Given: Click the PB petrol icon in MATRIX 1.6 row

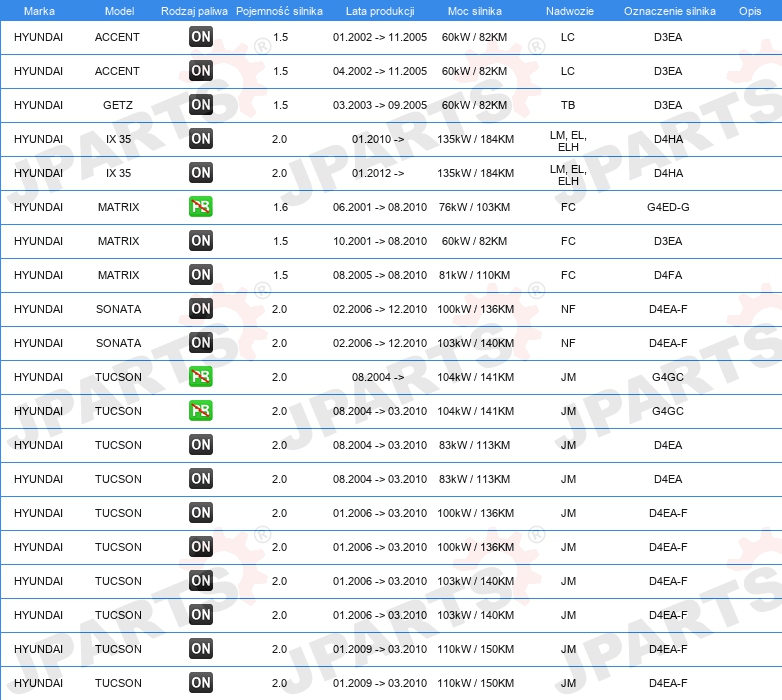Looking at the screenshot, I should click(x=201, y=207).
